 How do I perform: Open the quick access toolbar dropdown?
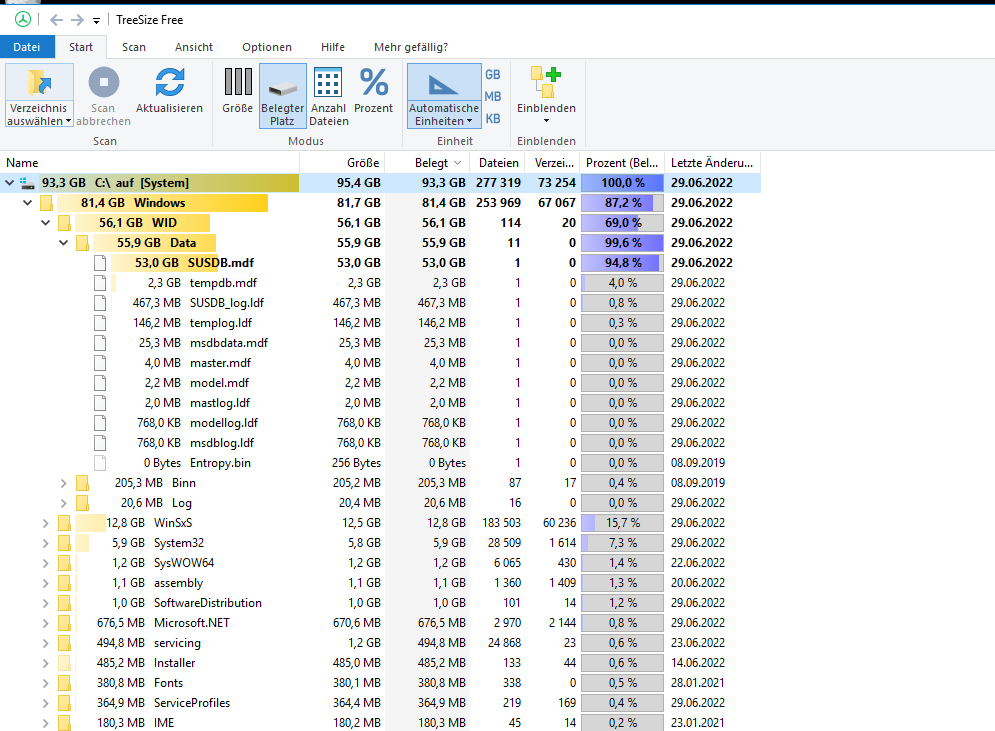pyautogui.click(x=96, y=21)
